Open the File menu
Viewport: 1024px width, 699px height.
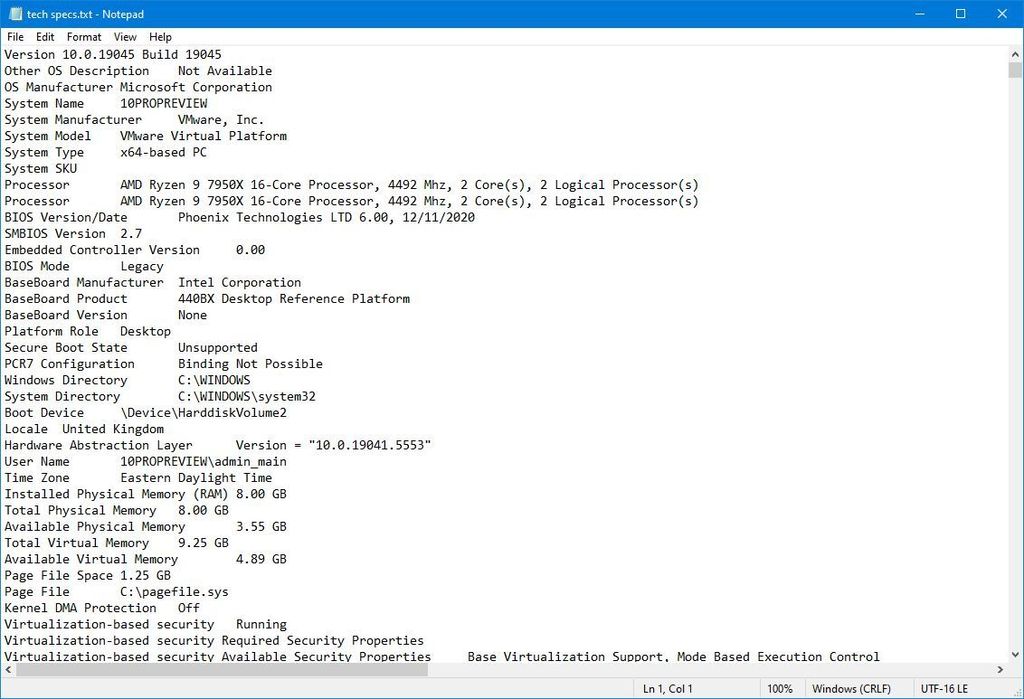[15, 37]
